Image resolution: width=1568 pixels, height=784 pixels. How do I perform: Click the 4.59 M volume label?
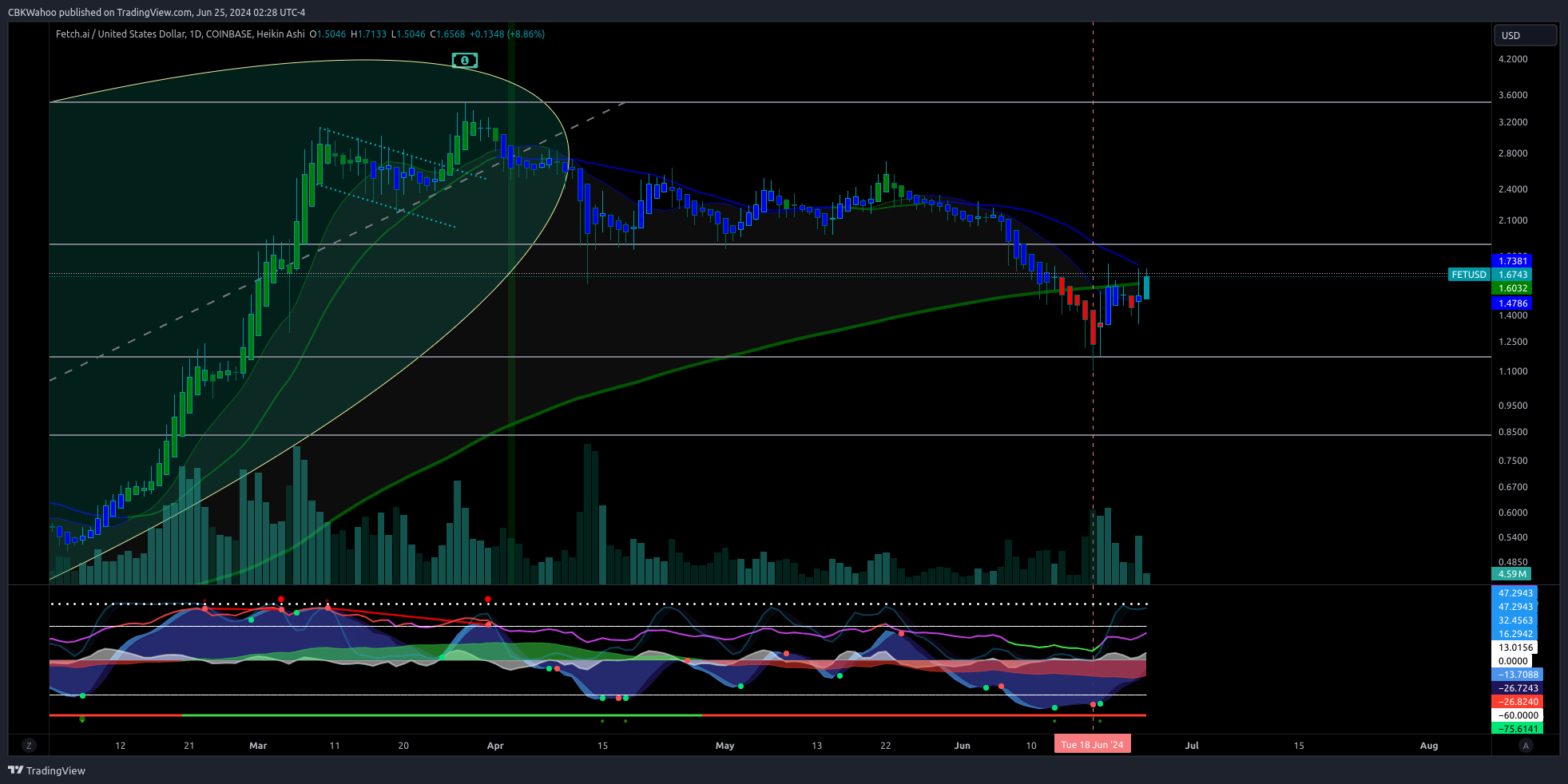1512,574
